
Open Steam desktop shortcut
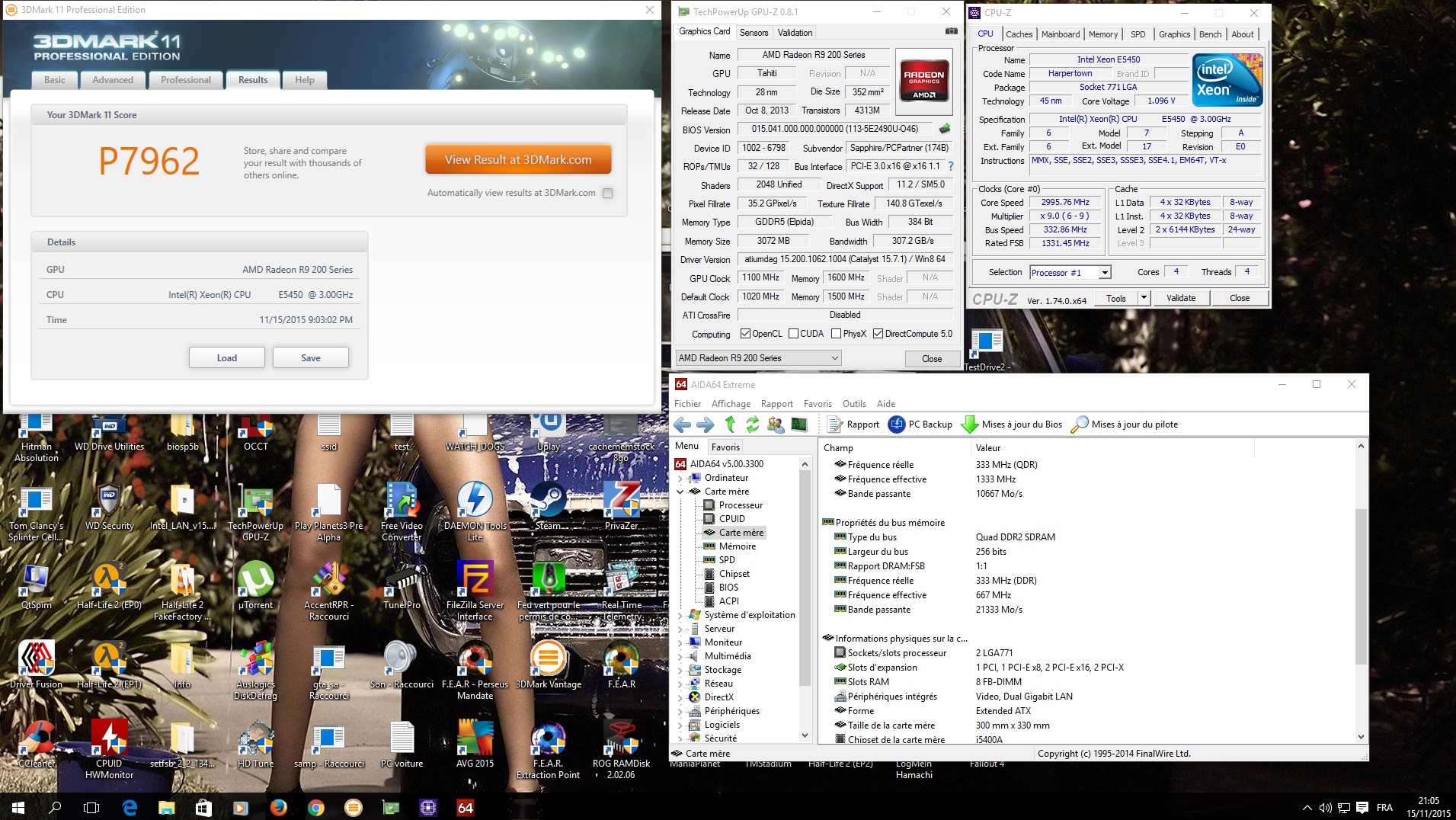[549, 506]
